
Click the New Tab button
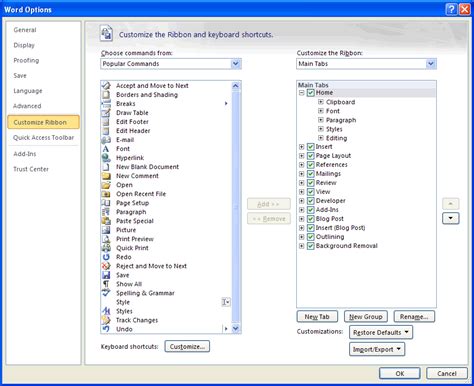point(317,316)
